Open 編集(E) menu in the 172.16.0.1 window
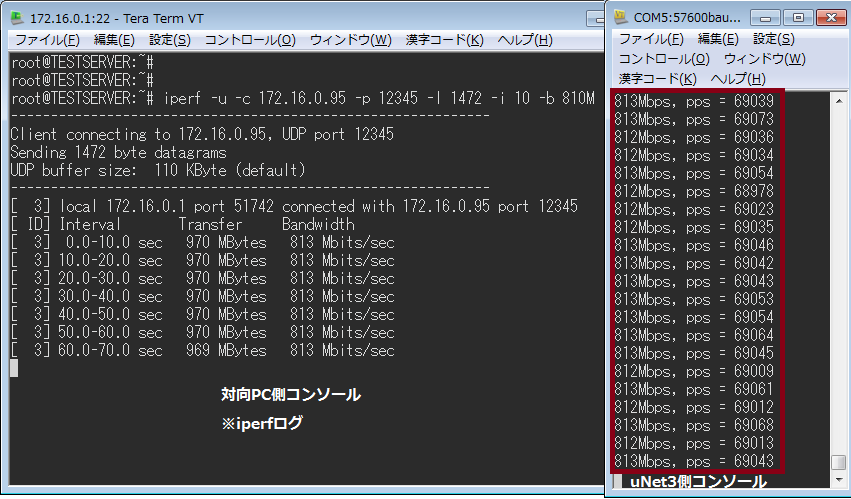Image resolution: width=851 pixels, height=499 pixels. tap(113, 40)
